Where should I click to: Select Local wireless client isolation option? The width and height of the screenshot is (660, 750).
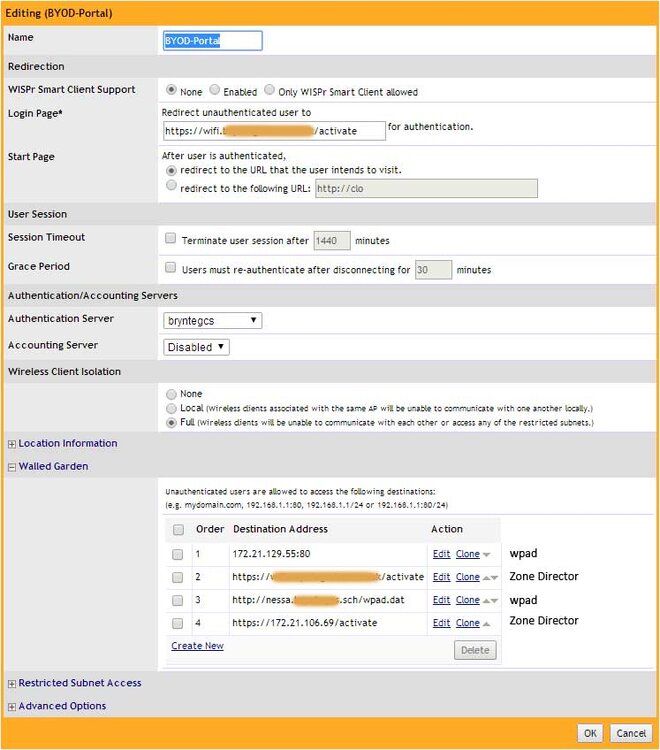tap(171, 408)
